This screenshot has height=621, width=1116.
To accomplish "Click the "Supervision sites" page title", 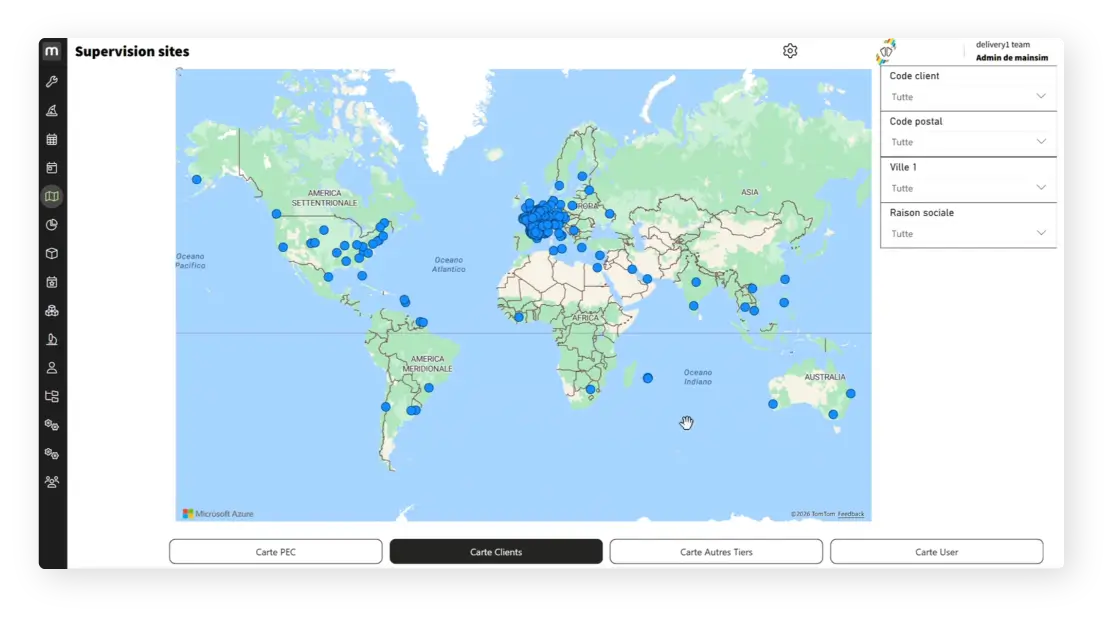I will (x=132, y=51).
